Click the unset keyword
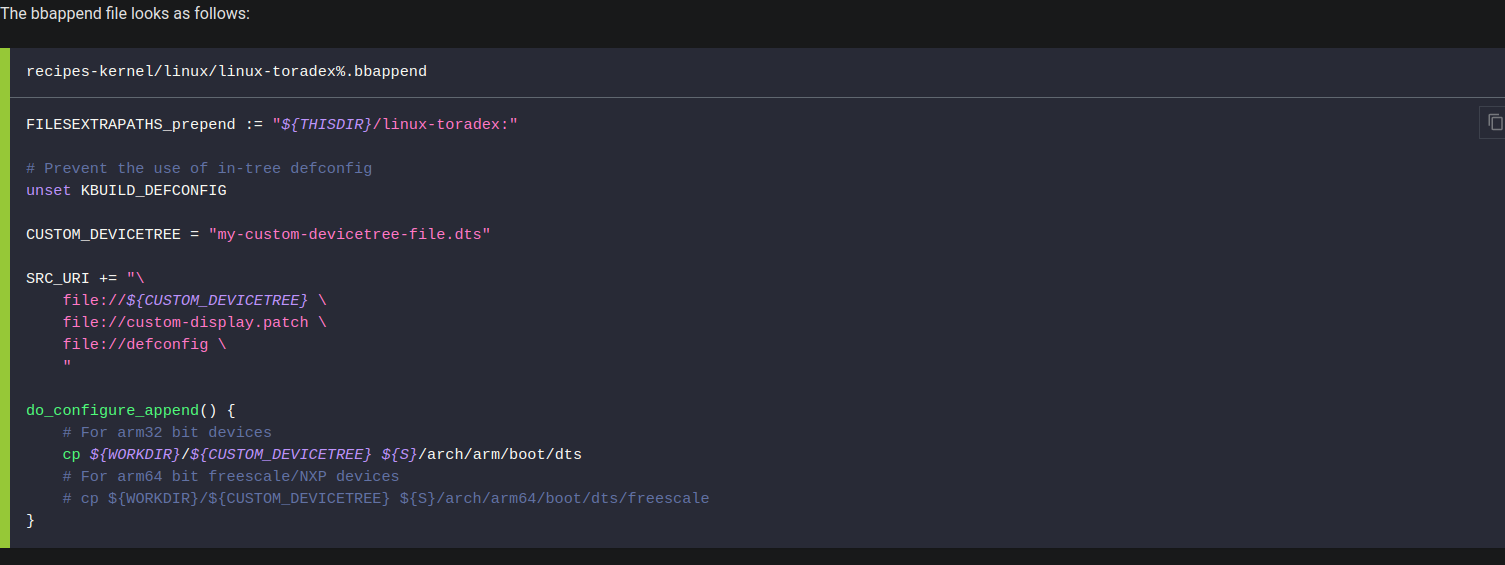This screenshot has height=565, width=1505. (49, 190)
